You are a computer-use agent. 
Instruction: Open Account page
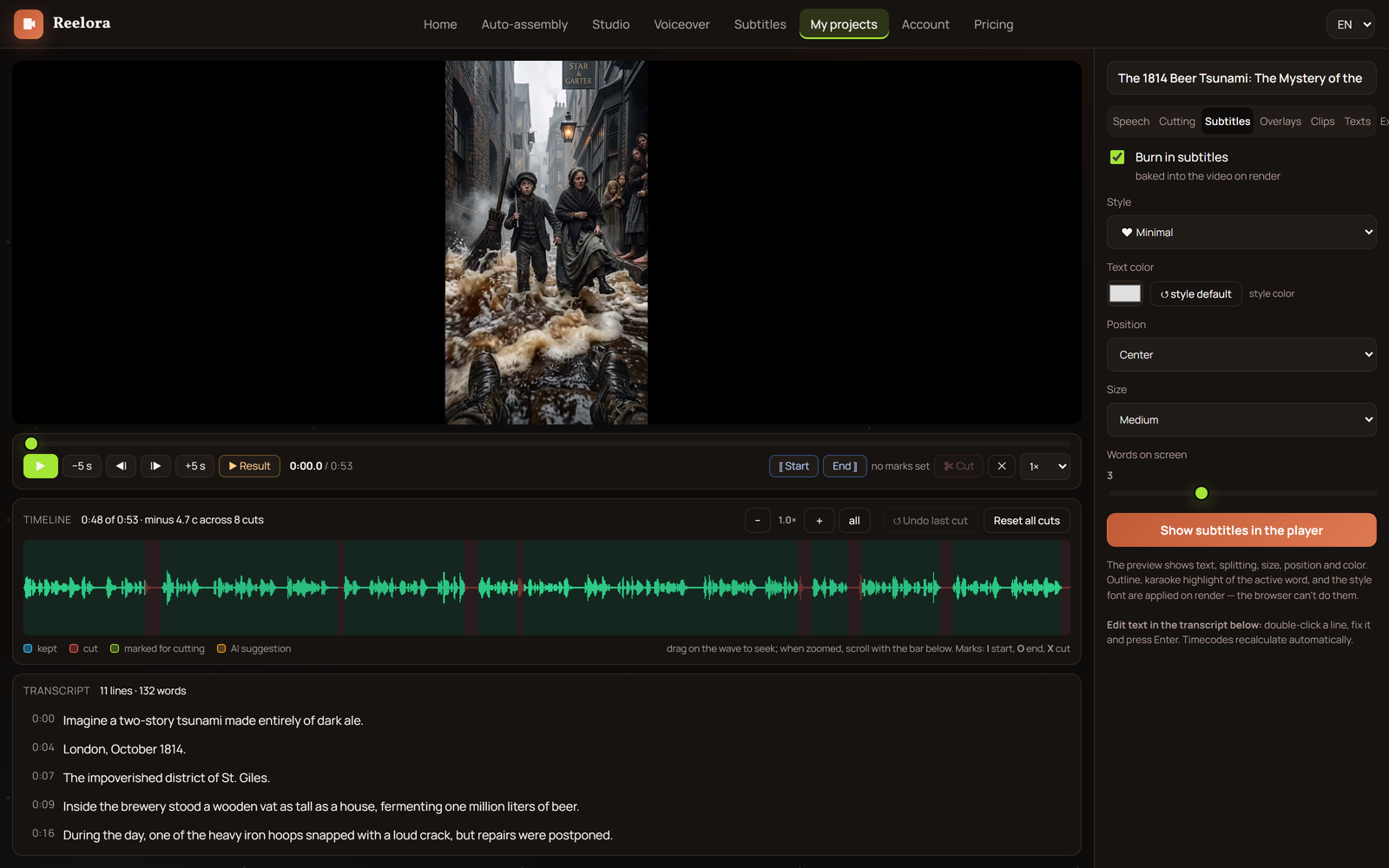925,24
